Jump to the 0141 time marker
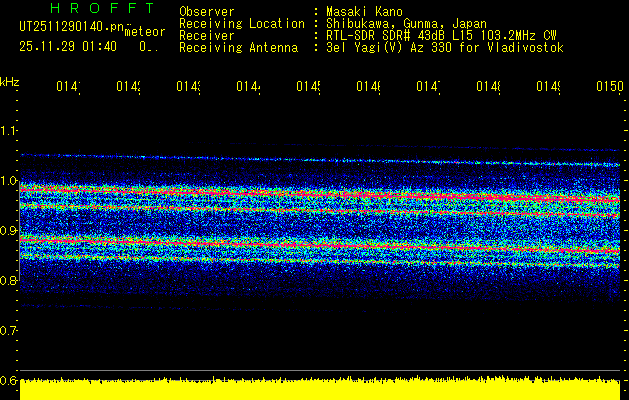 (x=67, y=87)
